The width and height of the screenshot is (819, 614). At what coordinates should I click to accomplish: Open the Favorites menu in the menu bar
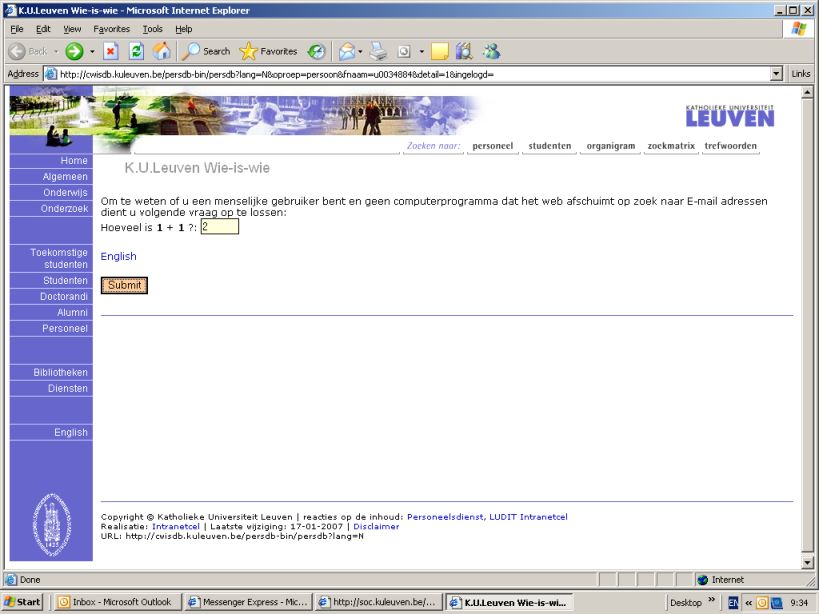tap(111, 29)
